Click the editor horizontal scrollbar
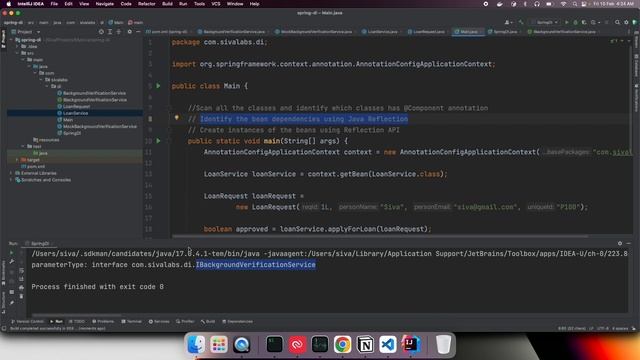The width and height of the screenshot is (640, 360). tap(380, 236)
